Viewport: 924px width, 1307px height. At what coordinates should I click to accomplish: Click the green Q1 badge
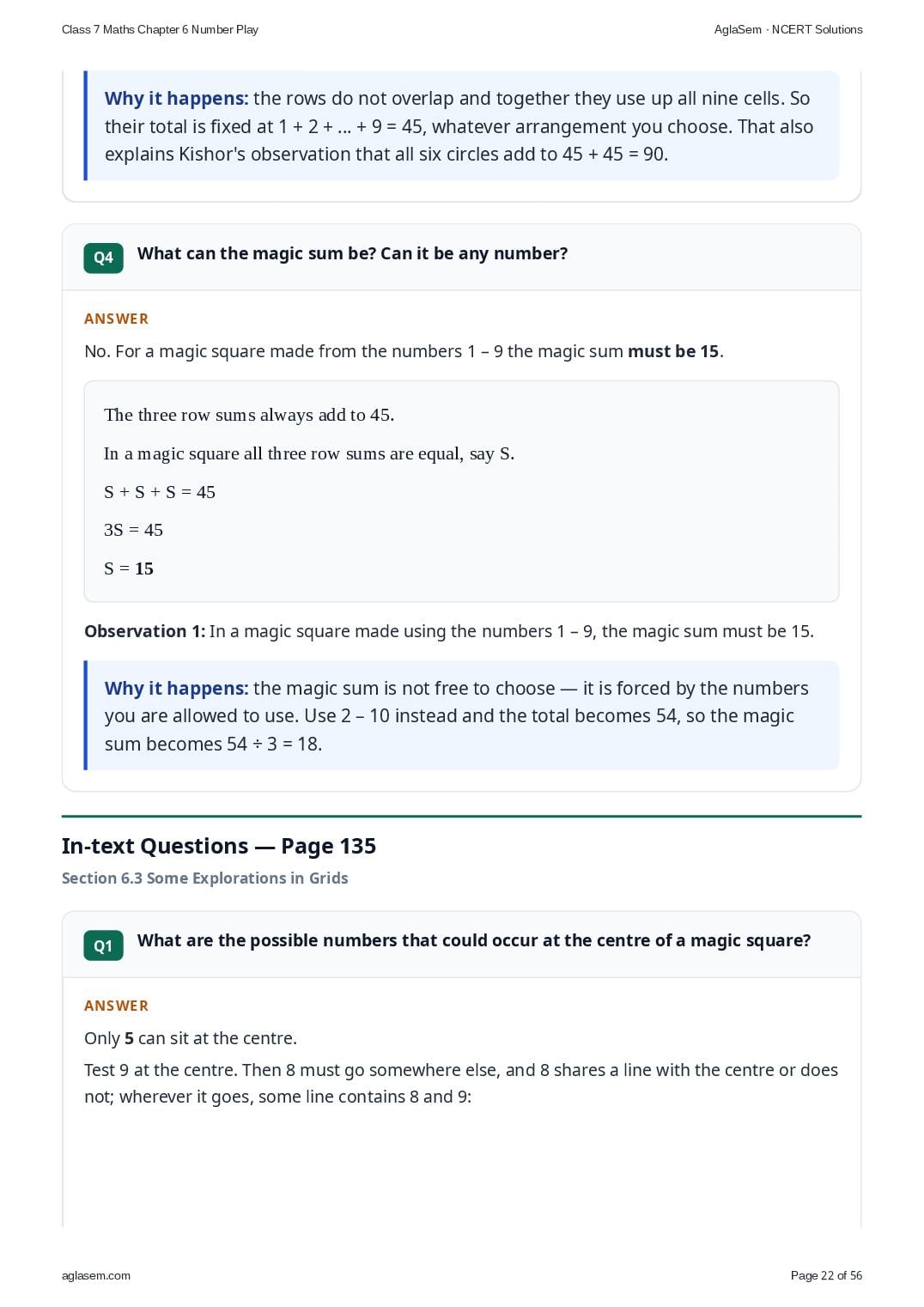coord(103,945)
